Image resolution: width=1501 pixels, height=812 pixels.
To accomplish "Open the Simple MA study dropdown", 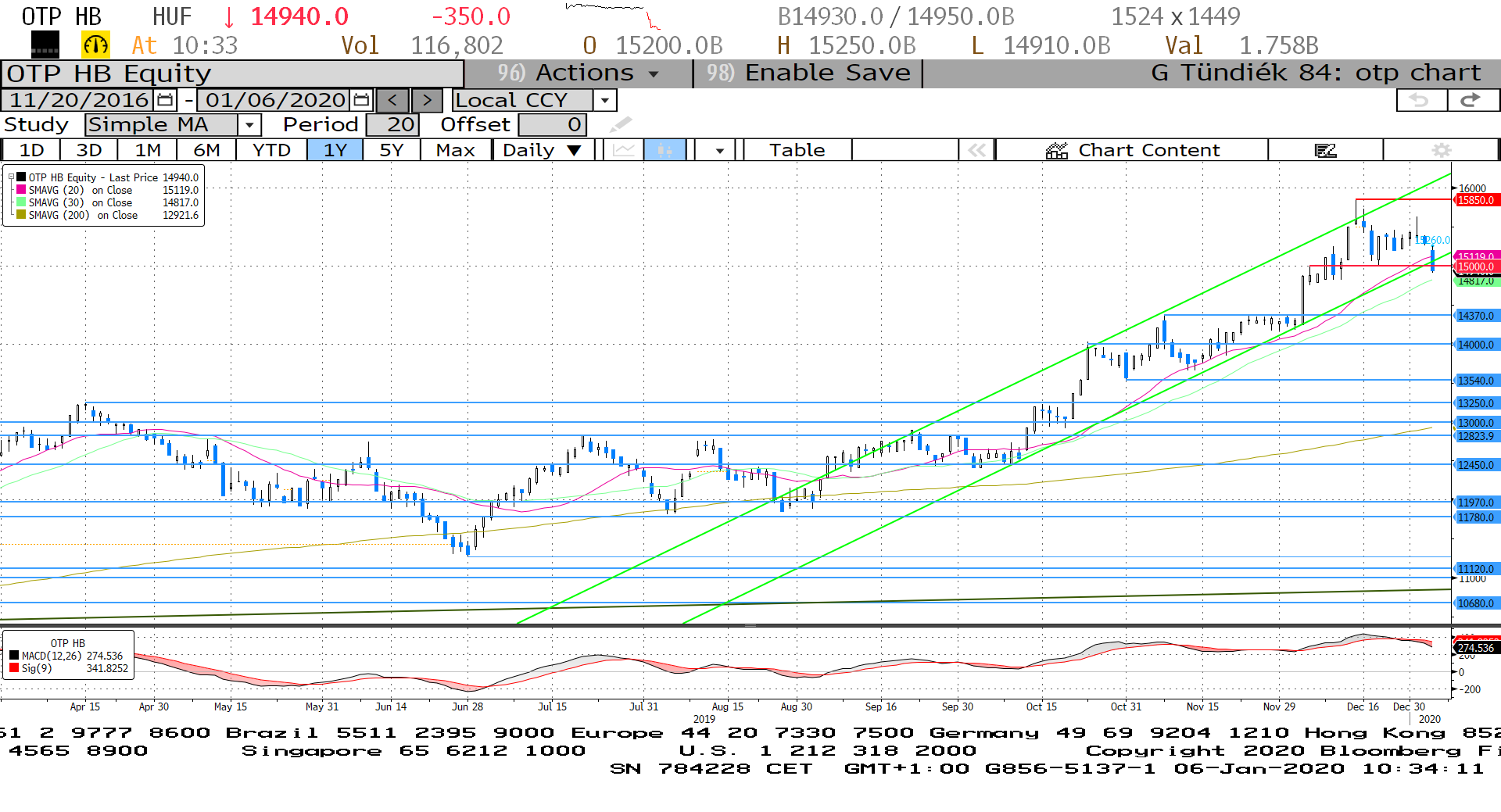I will pyautogui.click(x=249, y=124).
